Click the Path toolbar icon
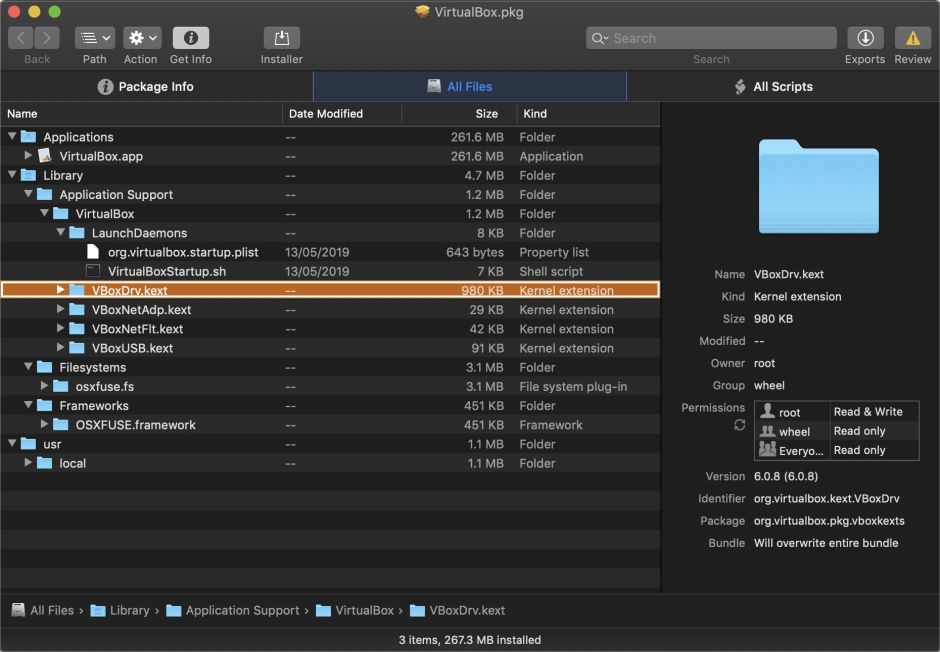Viewport: 940px width, 652px height. pyautogui.click(x=94, y=40)
